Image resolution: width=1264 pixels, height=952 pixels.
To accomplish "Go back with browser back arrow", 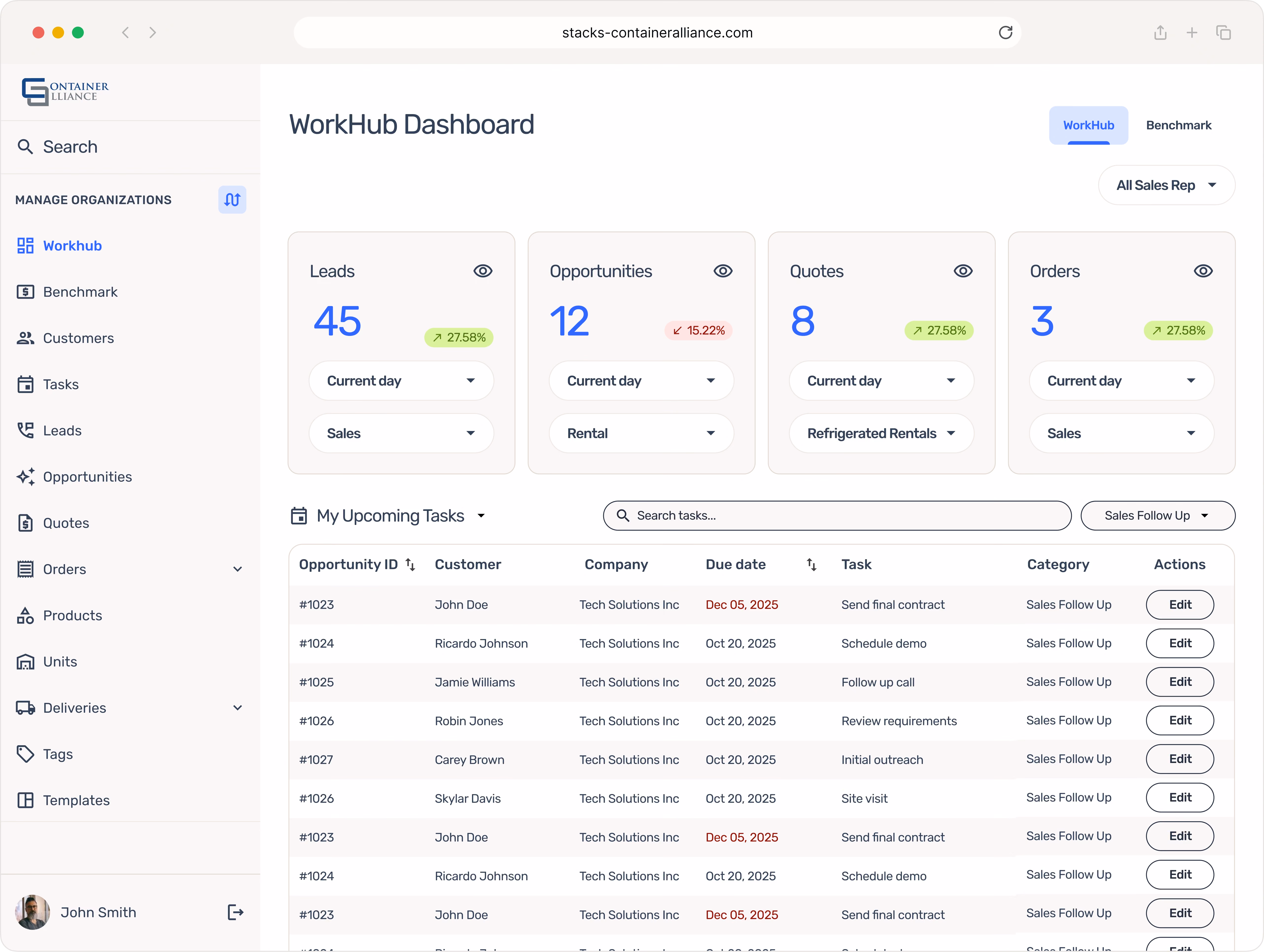I will (126, 33).
